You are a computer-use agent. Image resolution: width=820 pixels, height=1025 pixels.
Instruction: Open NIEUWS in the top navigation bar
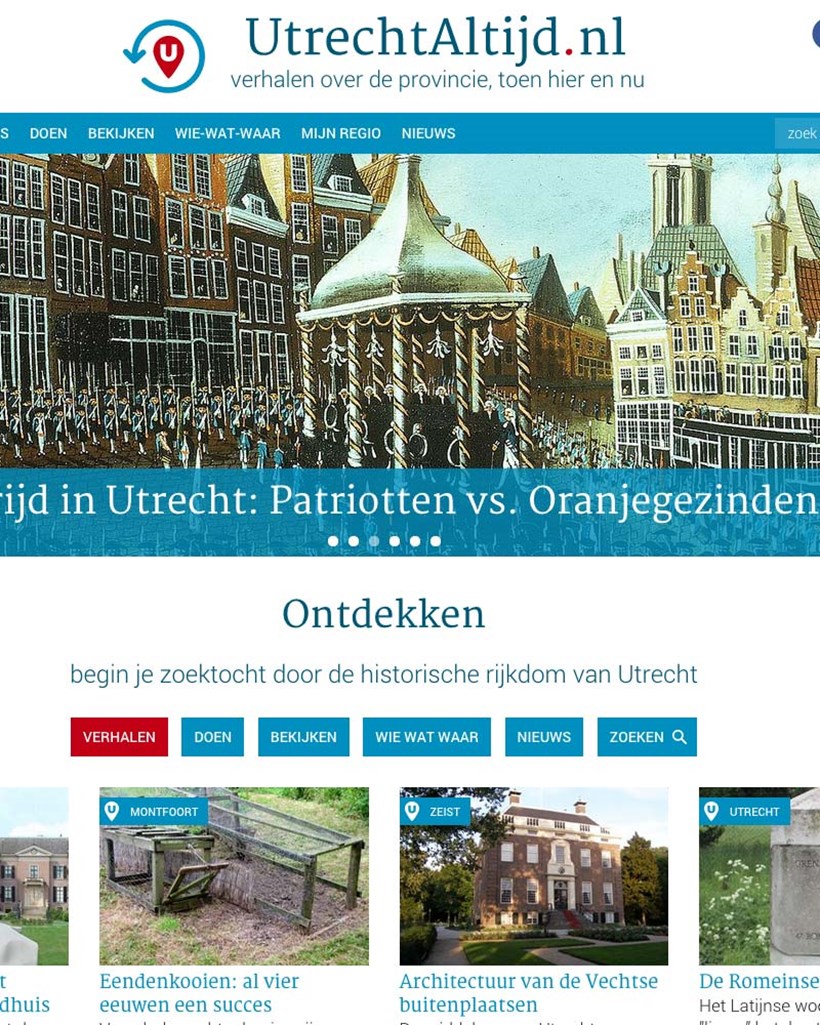(x=428, y=133)
